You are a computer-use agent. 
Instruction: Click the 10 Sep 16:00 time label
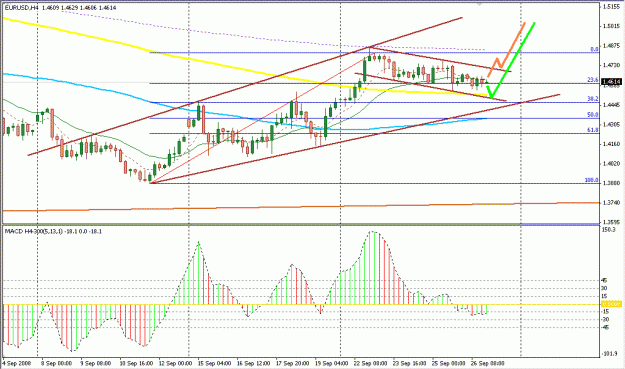[x=136, y=363]
